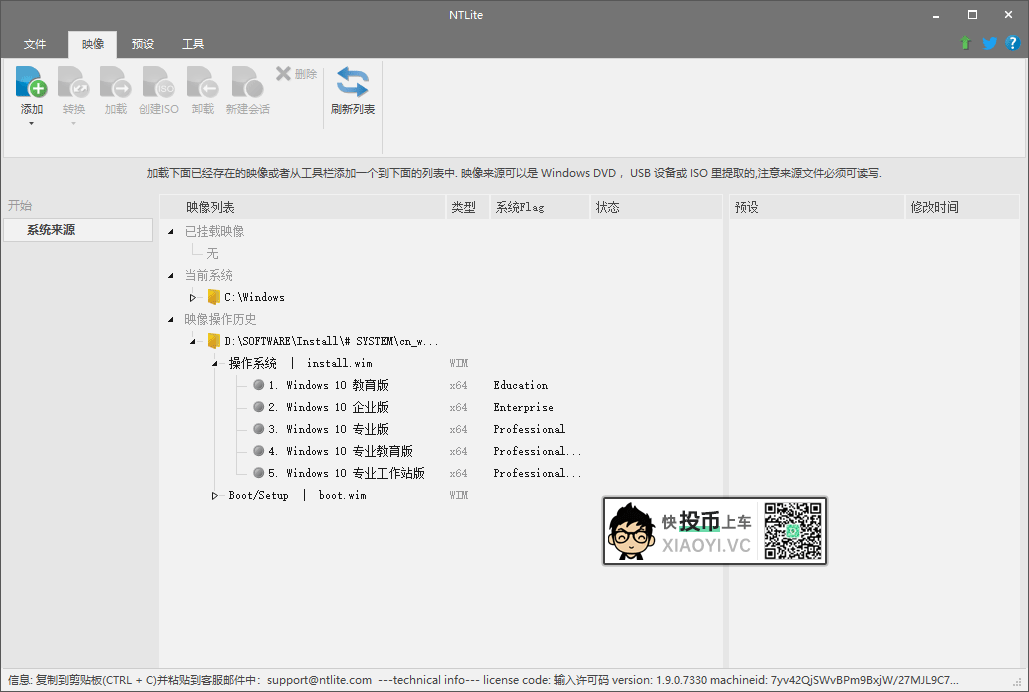Select 系统来源 in the left sidebar
The width and height of the screenshot is (1029, 692).
click(x=78, y=230)
